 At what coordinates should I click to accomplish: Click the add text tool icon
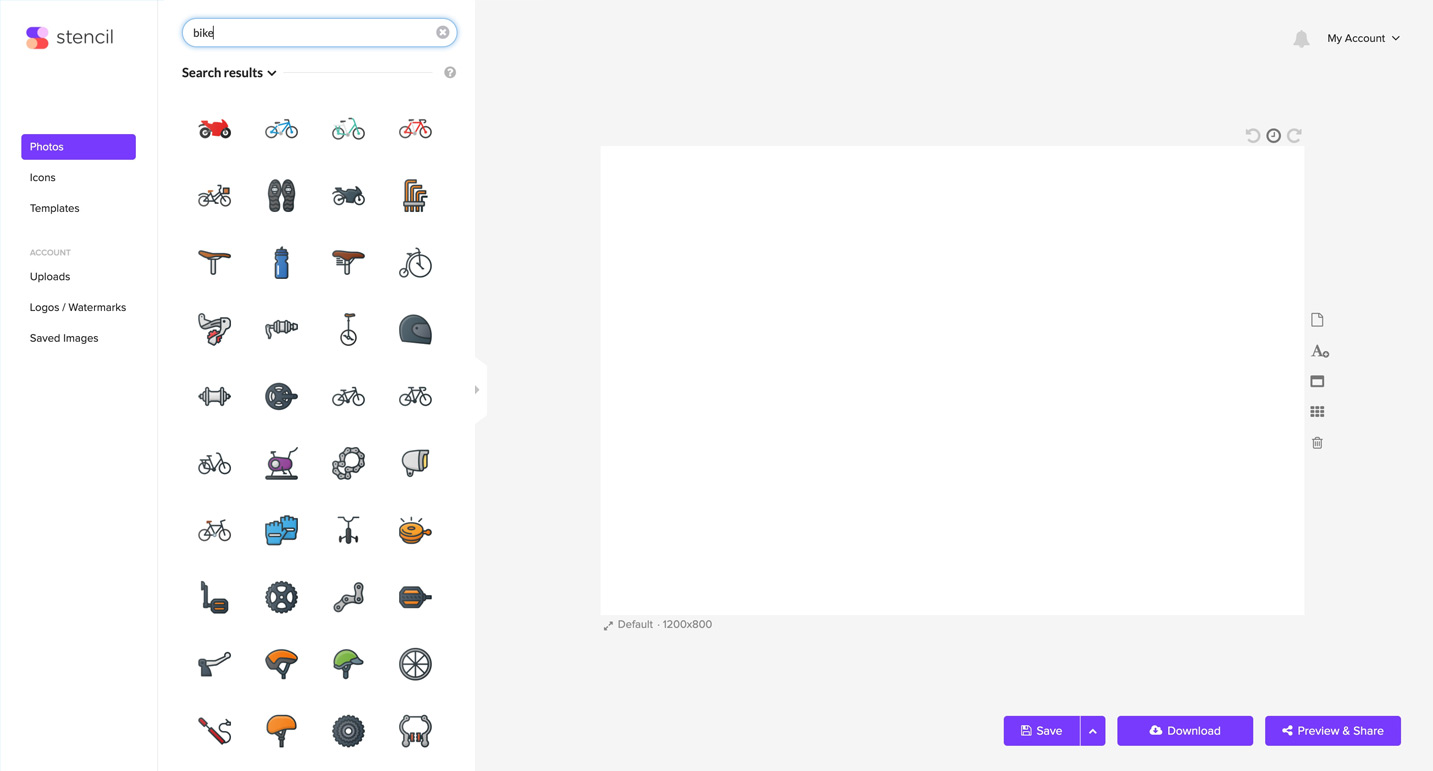[1319, 351]
